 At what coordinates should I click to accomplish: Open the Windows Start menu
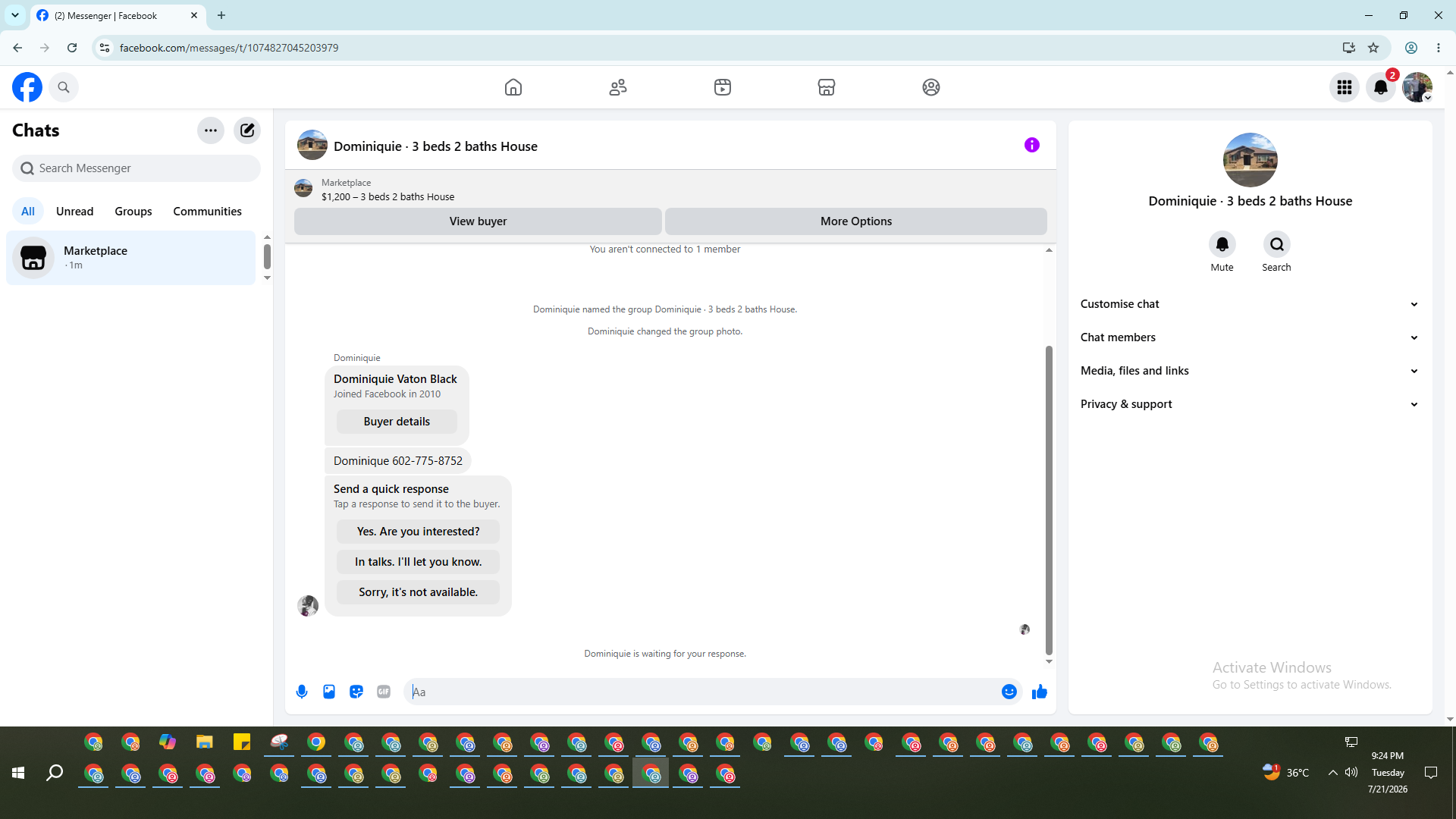tap(18, 773)
